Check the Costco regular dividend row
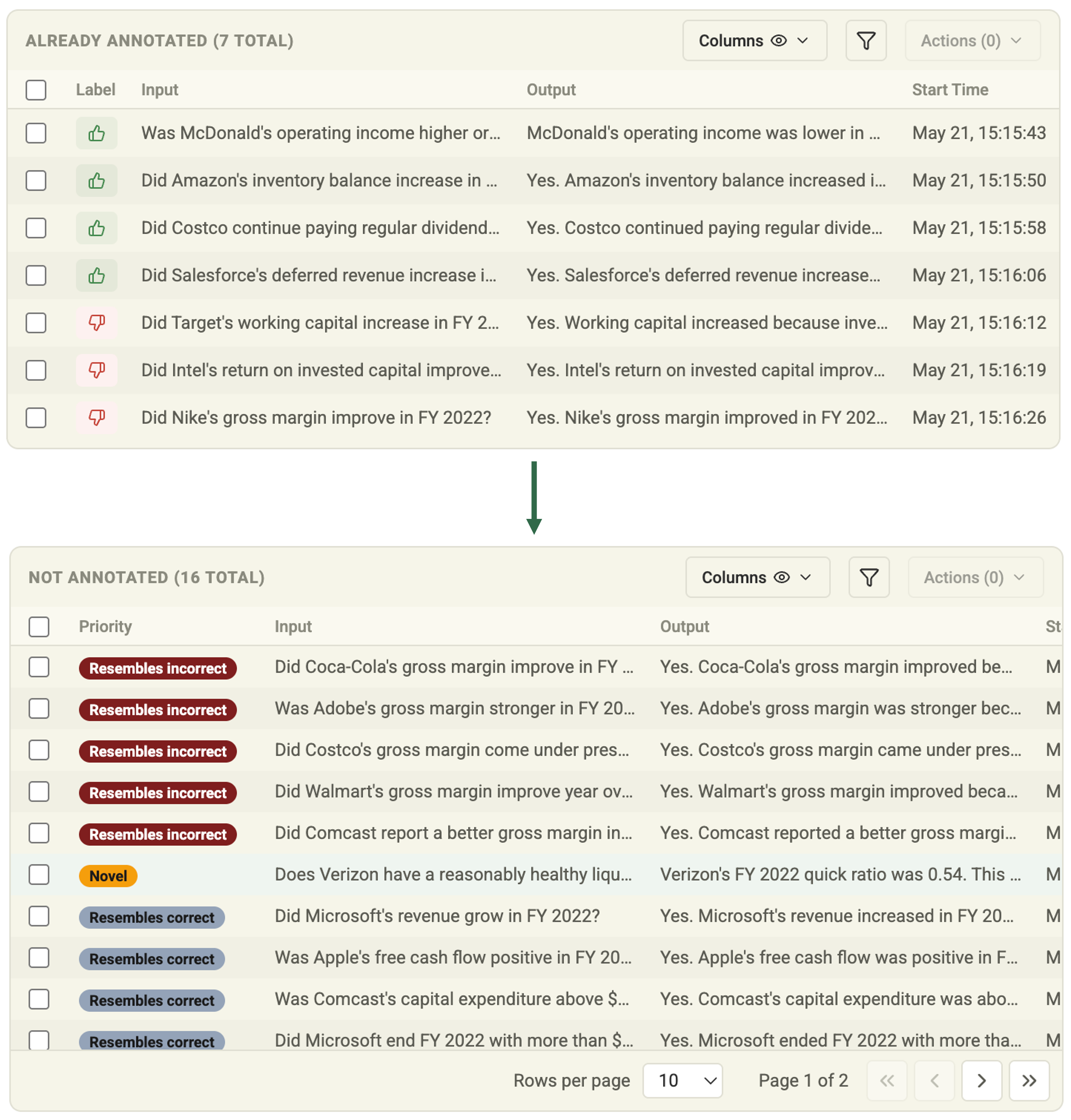 coord(36,228)
